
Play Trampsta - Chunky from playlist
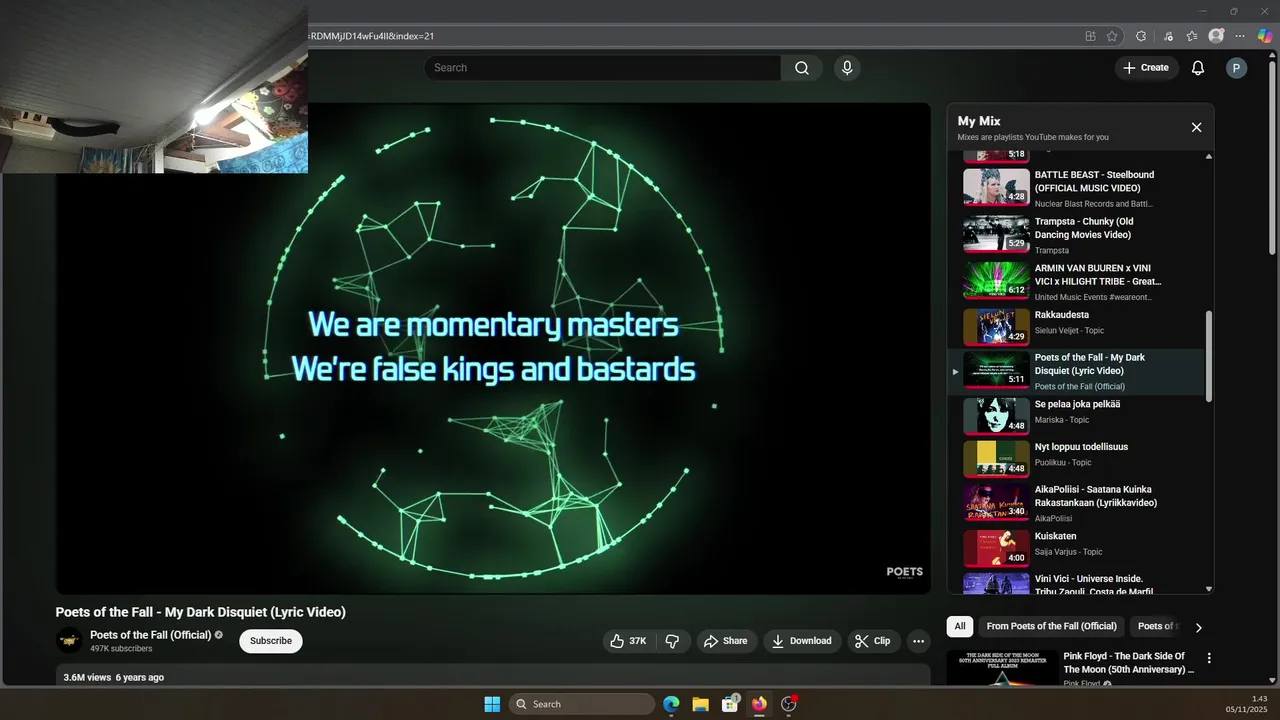1076,234
